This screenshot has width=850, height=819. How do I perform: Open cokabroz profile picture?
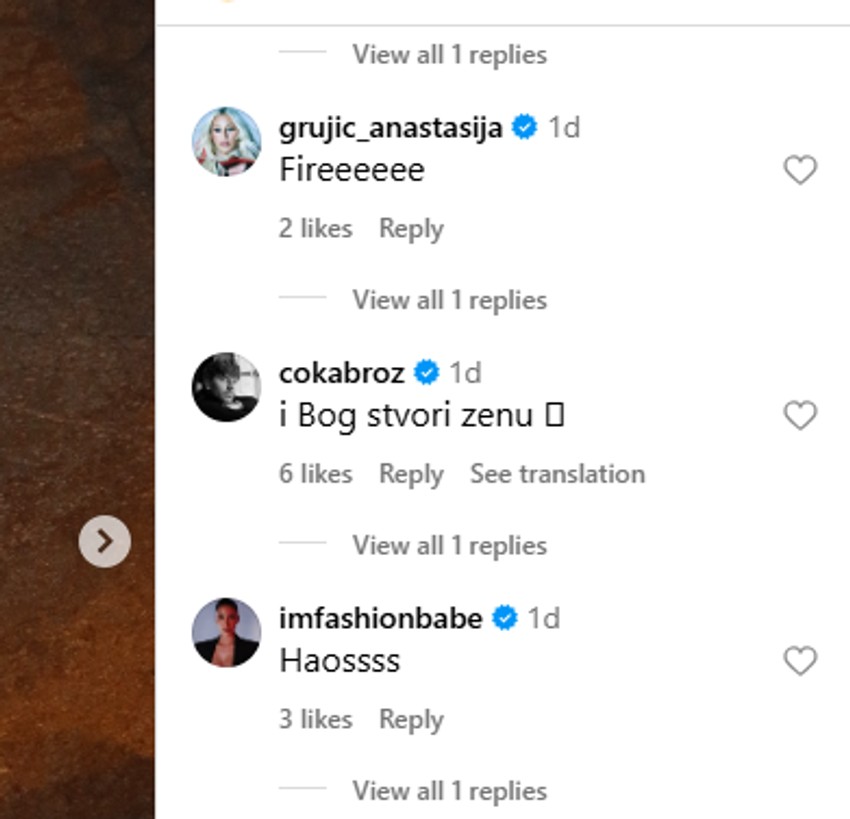tap(226, 387)
